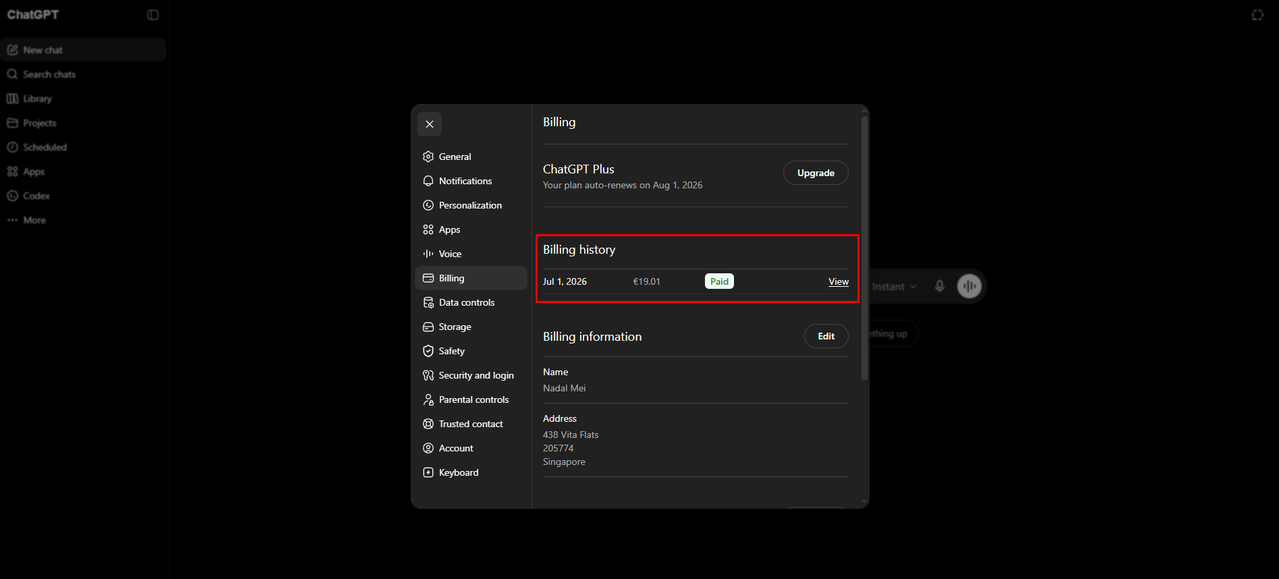The width and height of the screenshot is (1279, 579).
Task: Click the Account person icon
Action: point(428,448)
